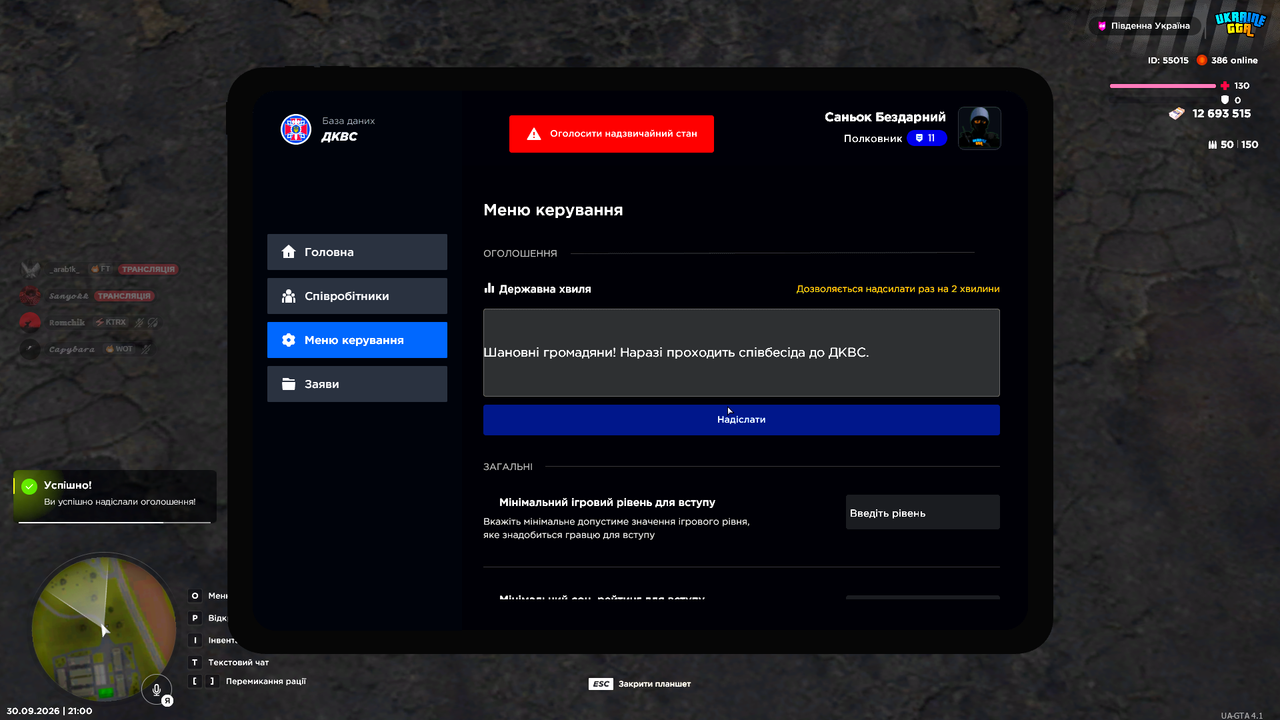Click the ammo bullets icon
The width and height of the screenshot is (1280, 720).
(1212, 145)
